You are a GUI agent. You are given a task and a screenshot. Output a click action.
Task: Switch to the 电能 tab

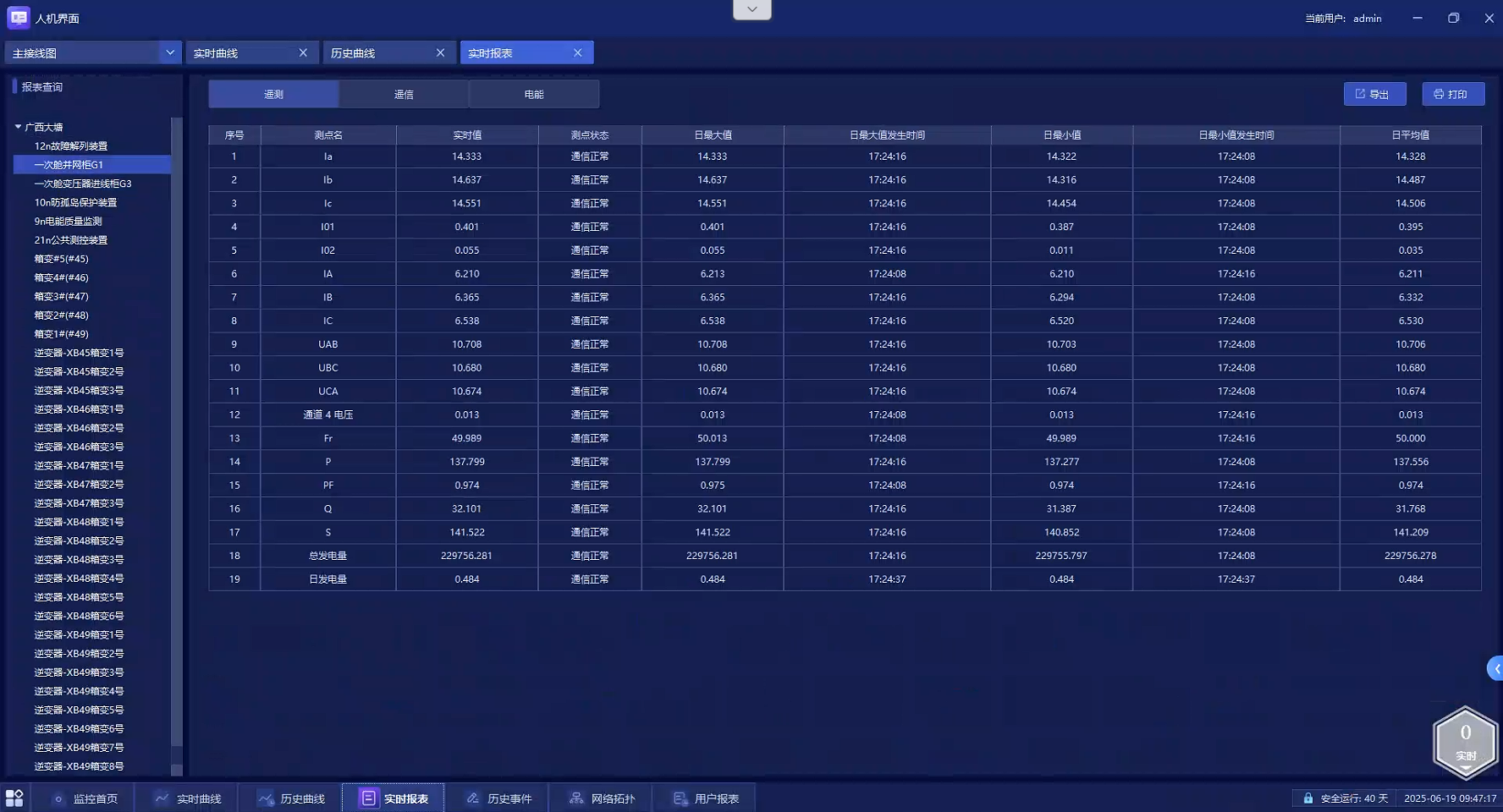534,94
